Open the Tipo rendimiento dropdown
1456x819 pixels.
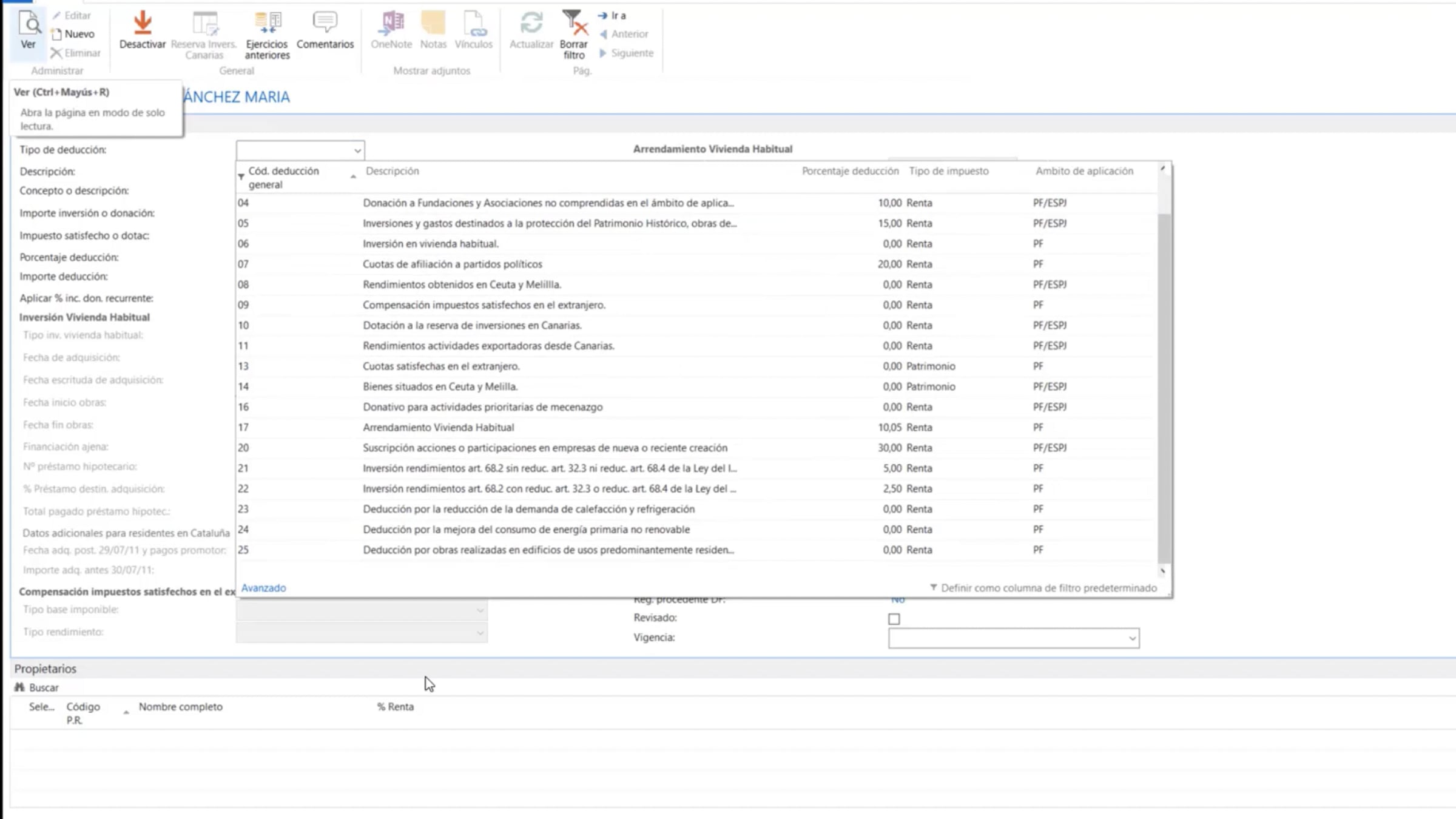tap(480, 633)
